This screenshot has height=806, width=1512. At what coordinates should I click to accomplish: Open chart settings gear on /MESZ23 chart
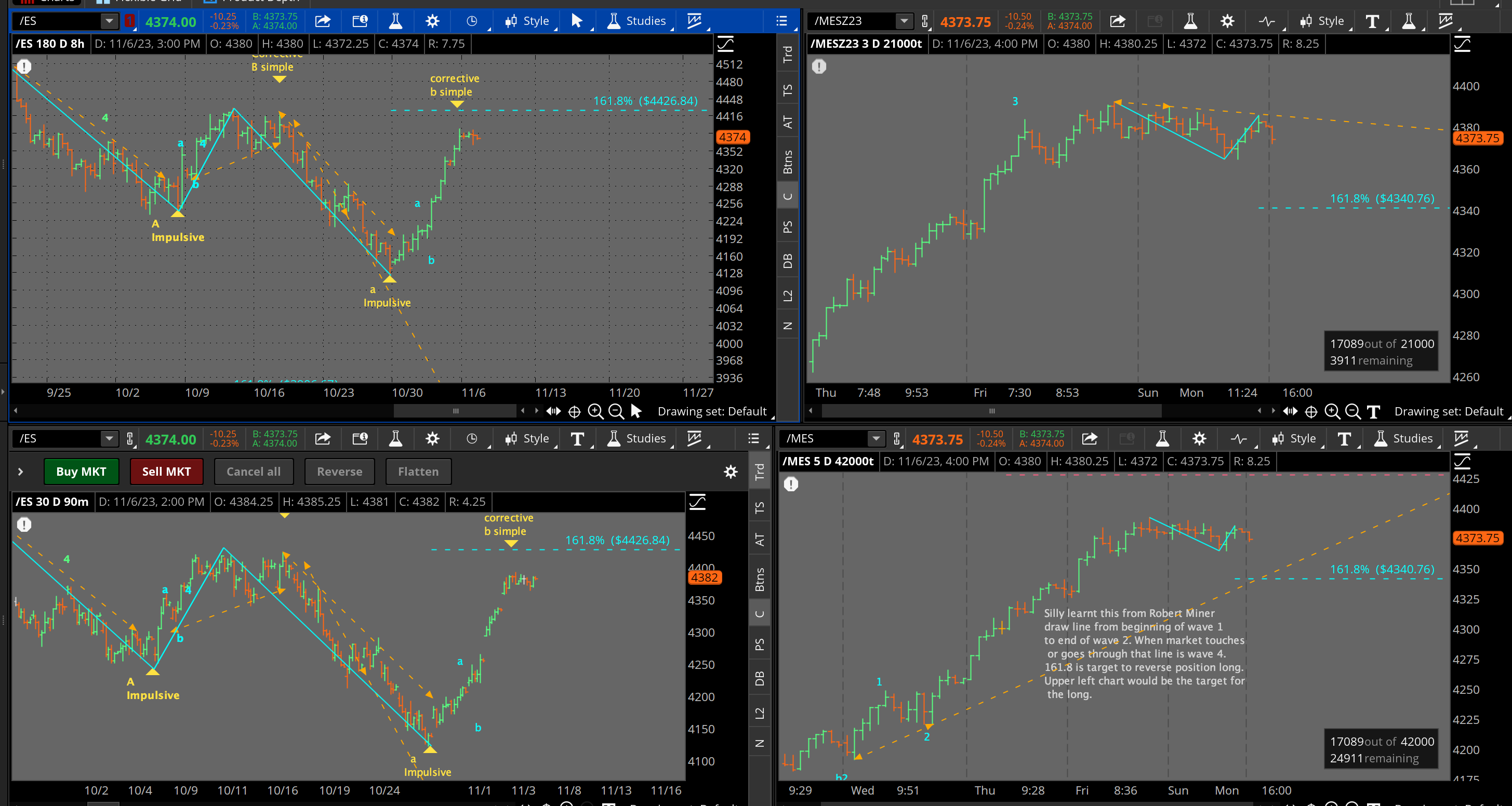pos(1227,21)
